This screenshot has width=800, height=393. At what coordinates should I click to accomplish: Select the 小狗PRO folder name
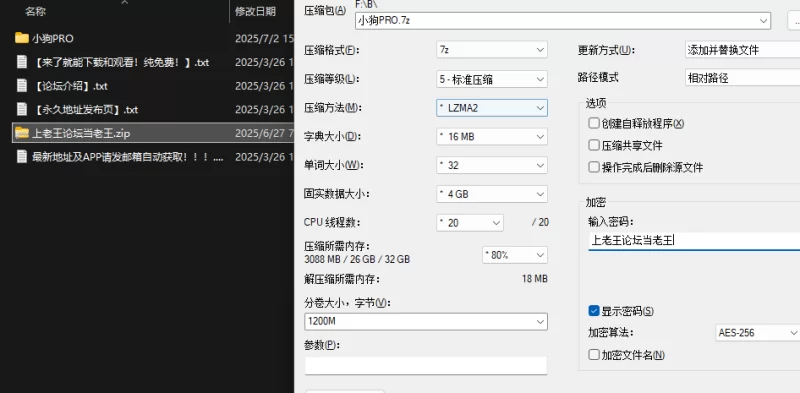pos(53,38)
